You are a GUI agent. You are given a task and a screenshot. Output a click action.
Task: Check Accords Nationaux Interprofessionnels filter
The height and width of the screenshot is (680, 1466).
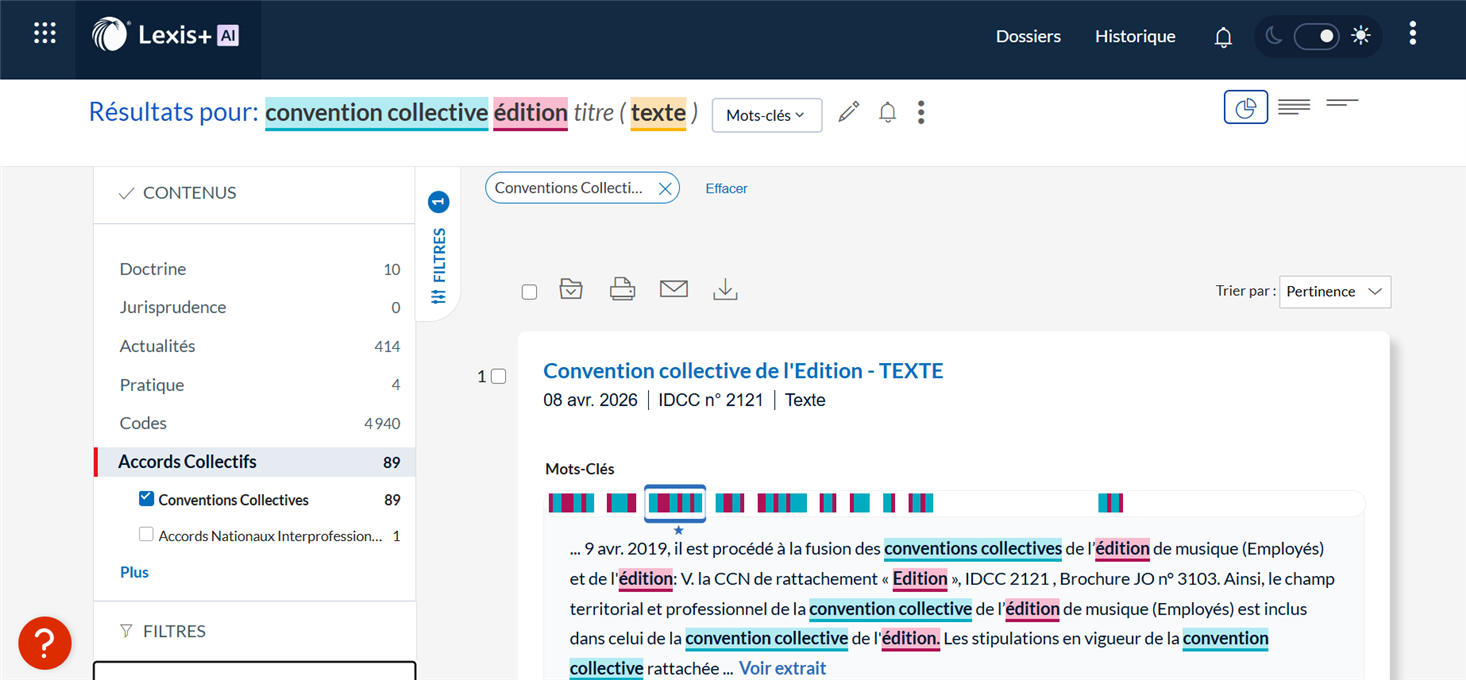click(x=147, y=535)
